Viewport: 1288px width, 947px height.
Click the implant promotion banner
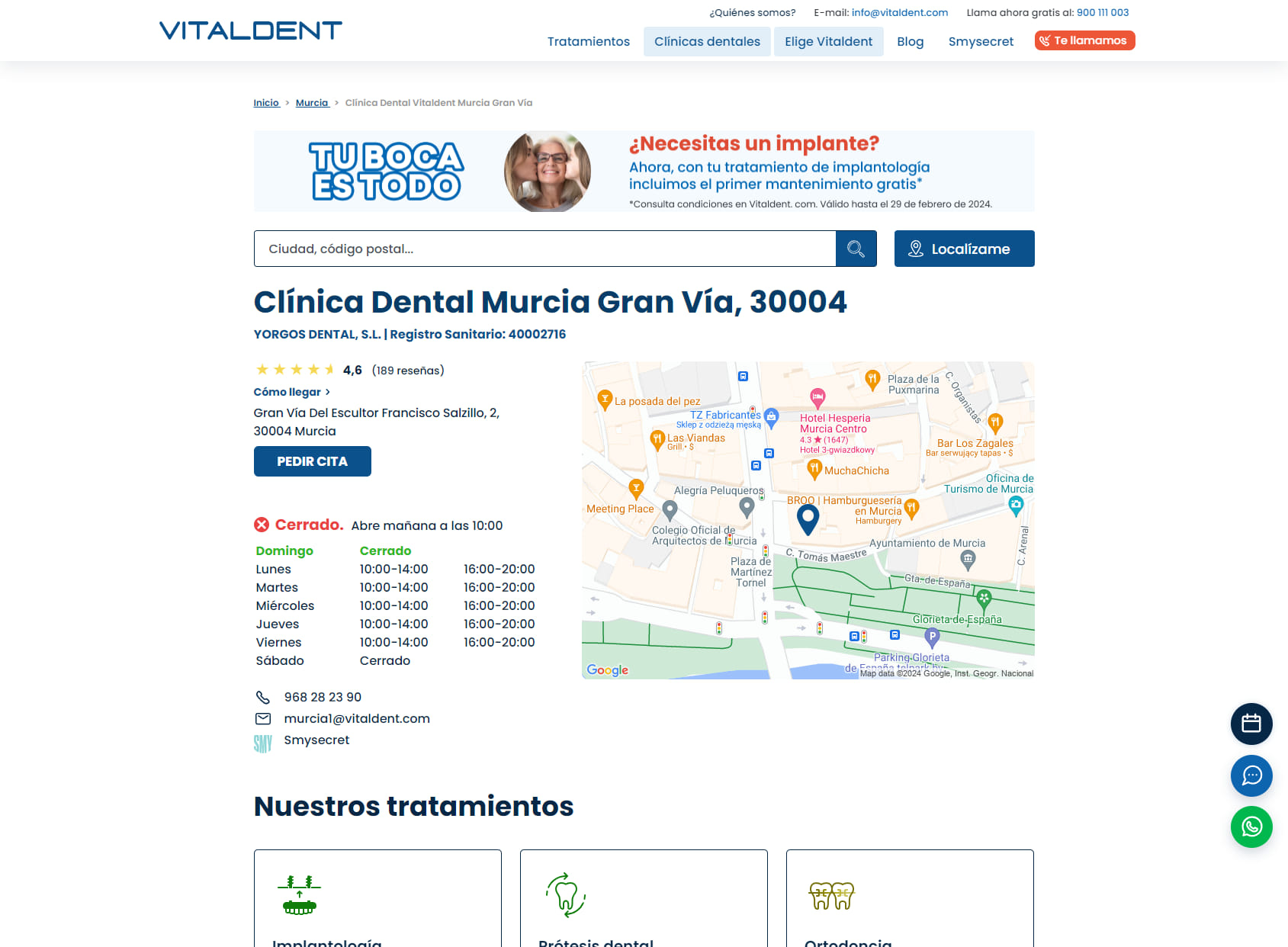[644, 171]
